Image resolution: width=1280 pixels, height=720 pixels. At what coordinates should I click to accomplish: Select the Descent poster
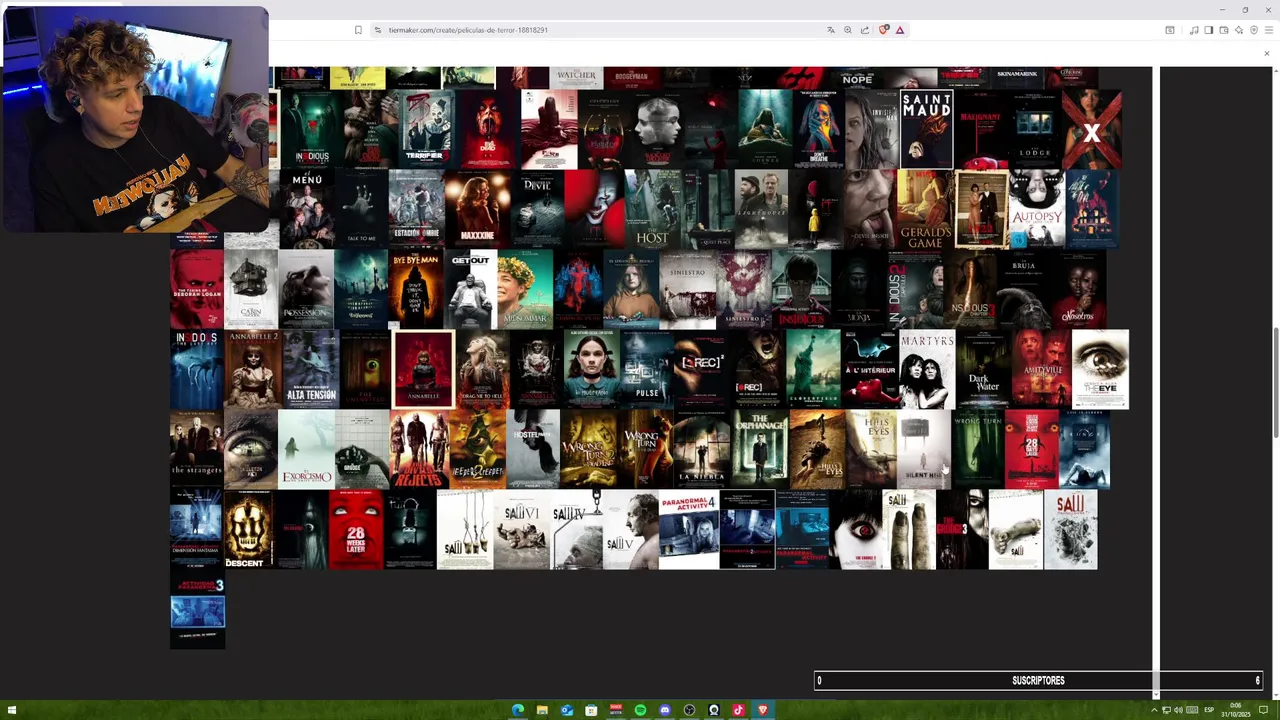coord(247,529)
